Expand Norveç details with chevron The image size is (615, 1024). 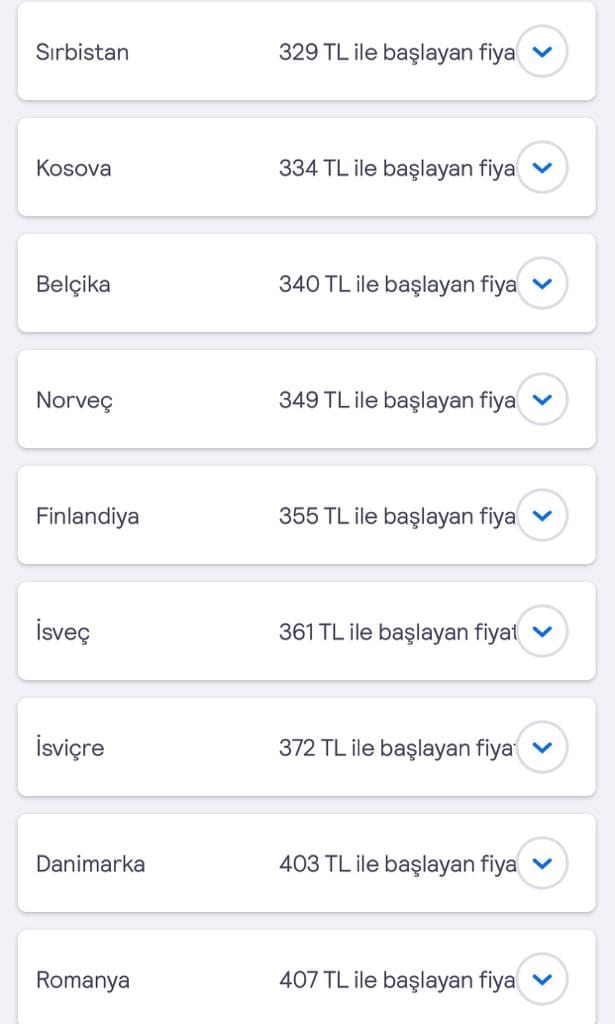point(542,399)
